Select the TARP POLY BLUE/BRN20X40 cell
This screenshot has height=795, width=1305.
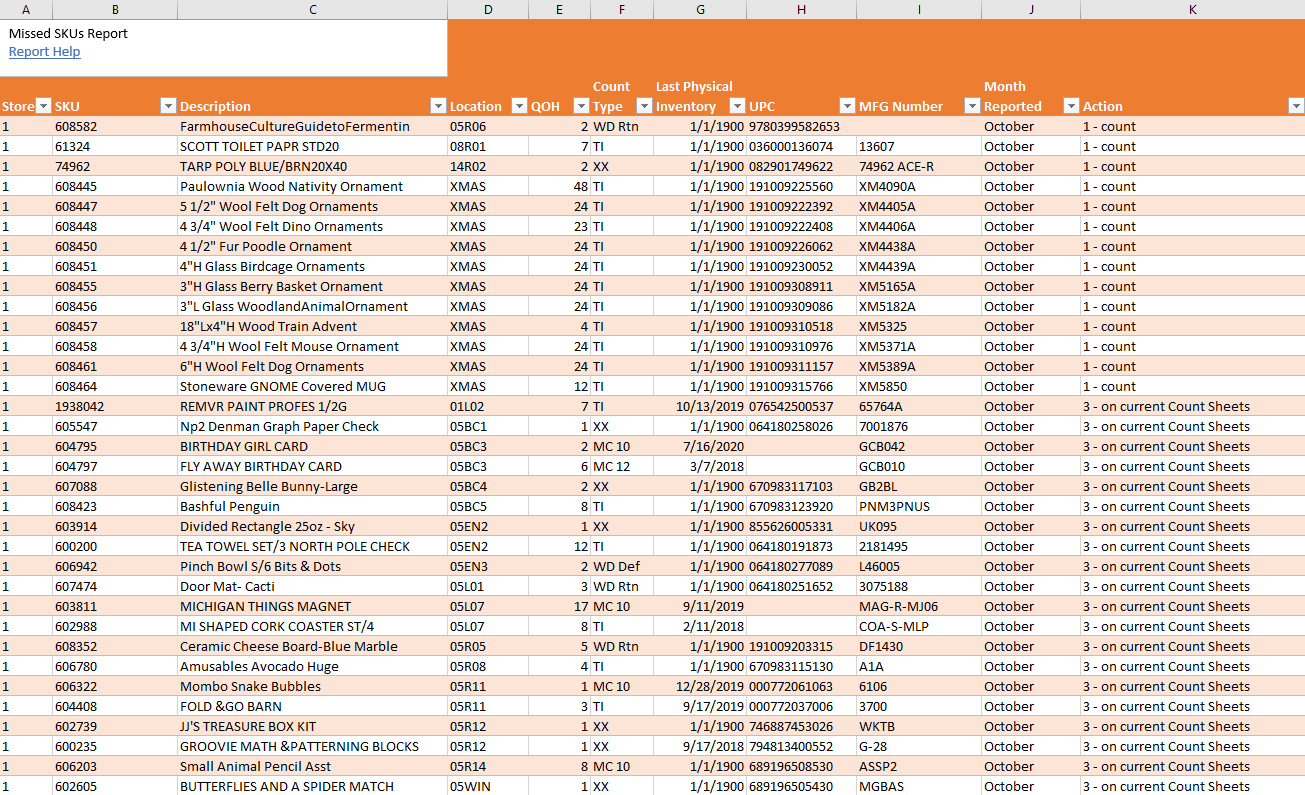click(x=313, y=166)
